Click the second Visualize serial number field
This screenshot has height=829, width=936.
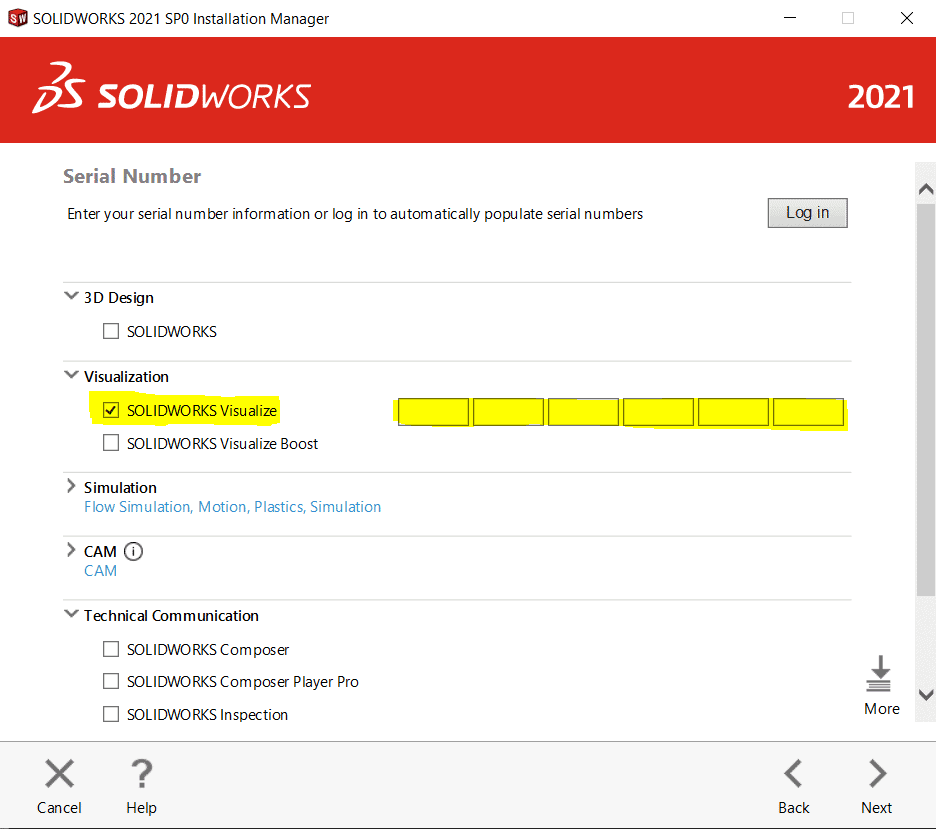(509, 412)
